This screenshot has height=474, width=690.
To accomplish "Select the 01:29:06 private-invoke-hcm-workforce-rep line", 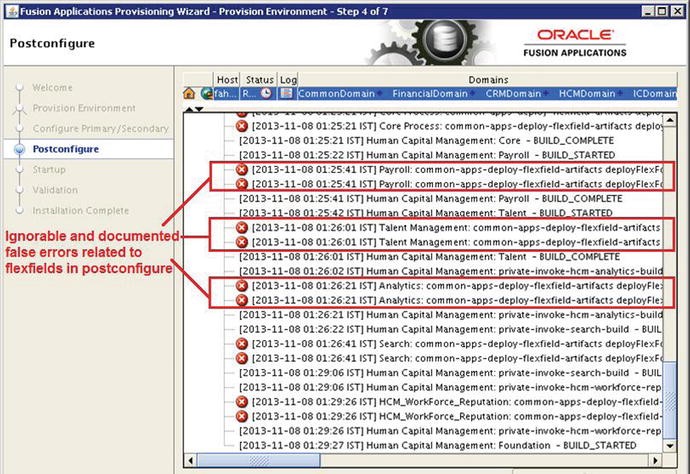I will (451, 388).
